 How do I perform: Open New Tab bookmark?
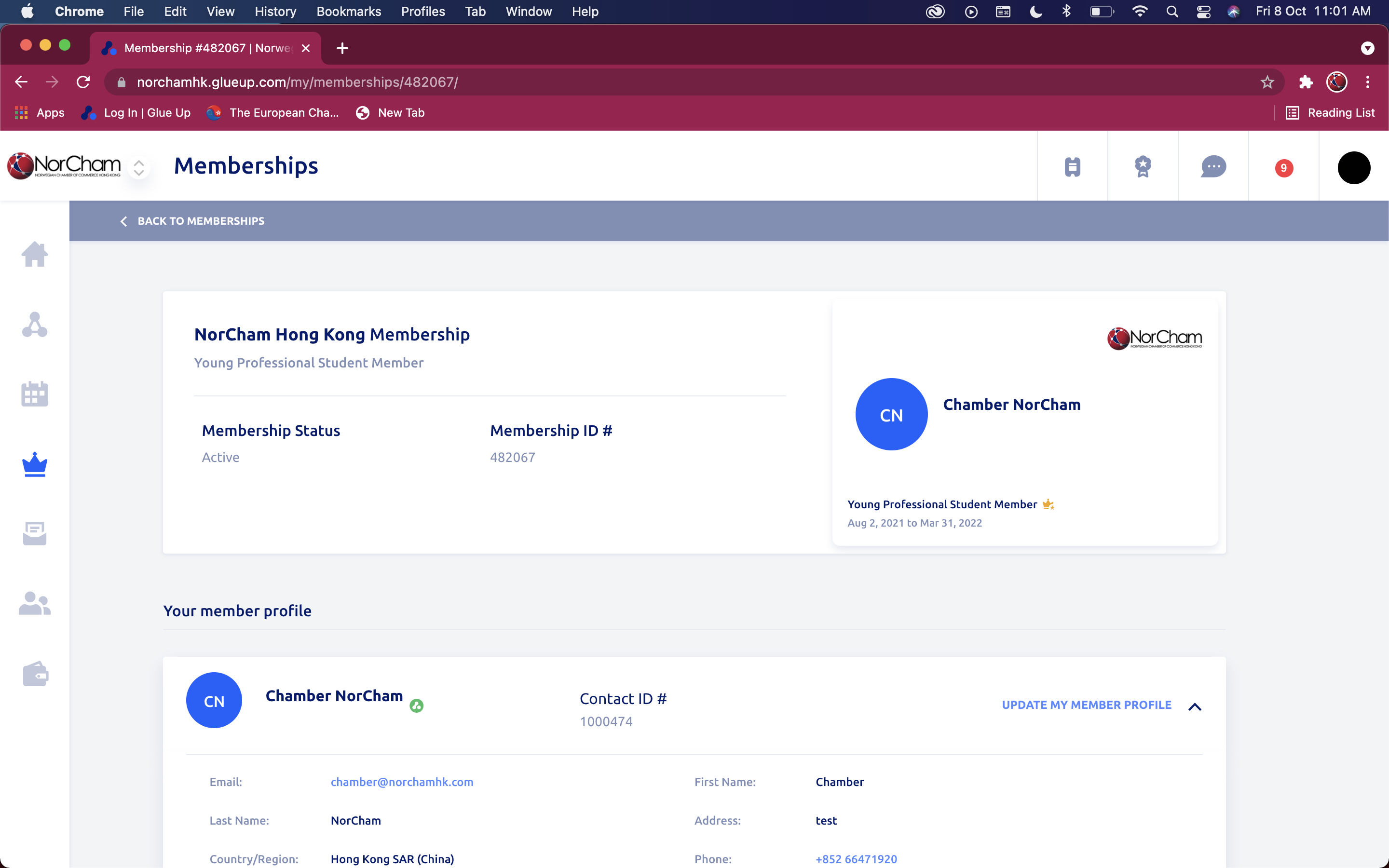pyautogui.click(x=390, y=112)
